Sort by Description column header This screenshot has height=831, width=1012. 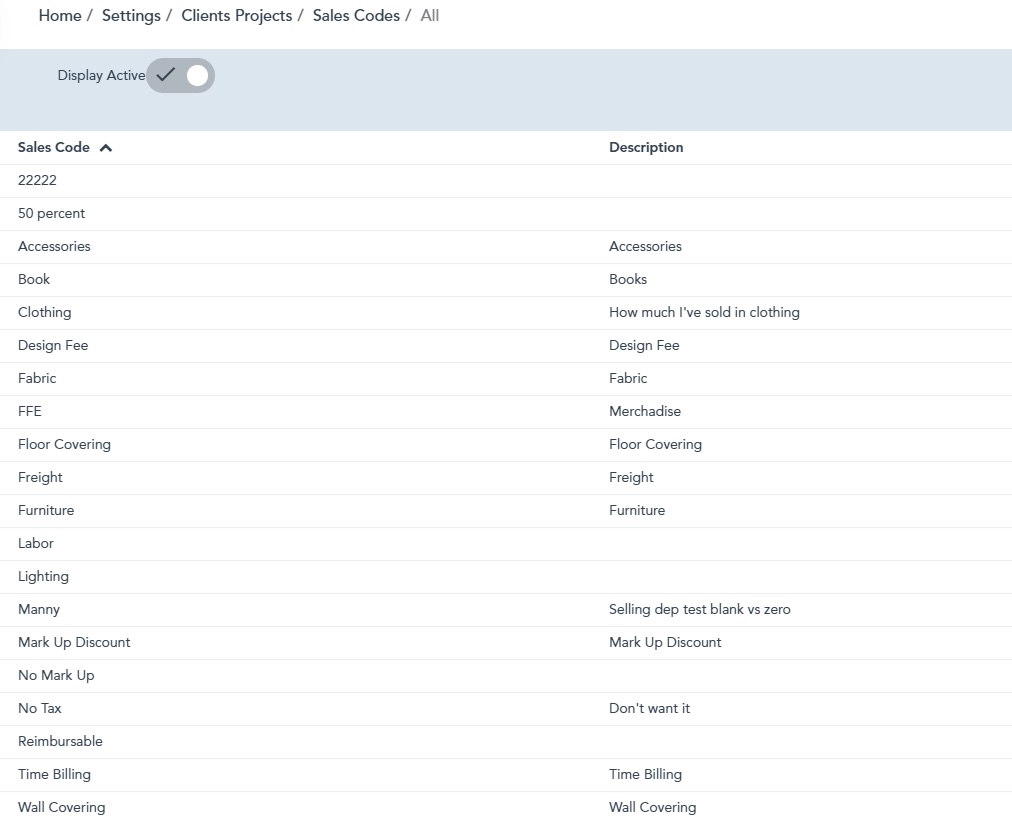click(x=646, y=147)
